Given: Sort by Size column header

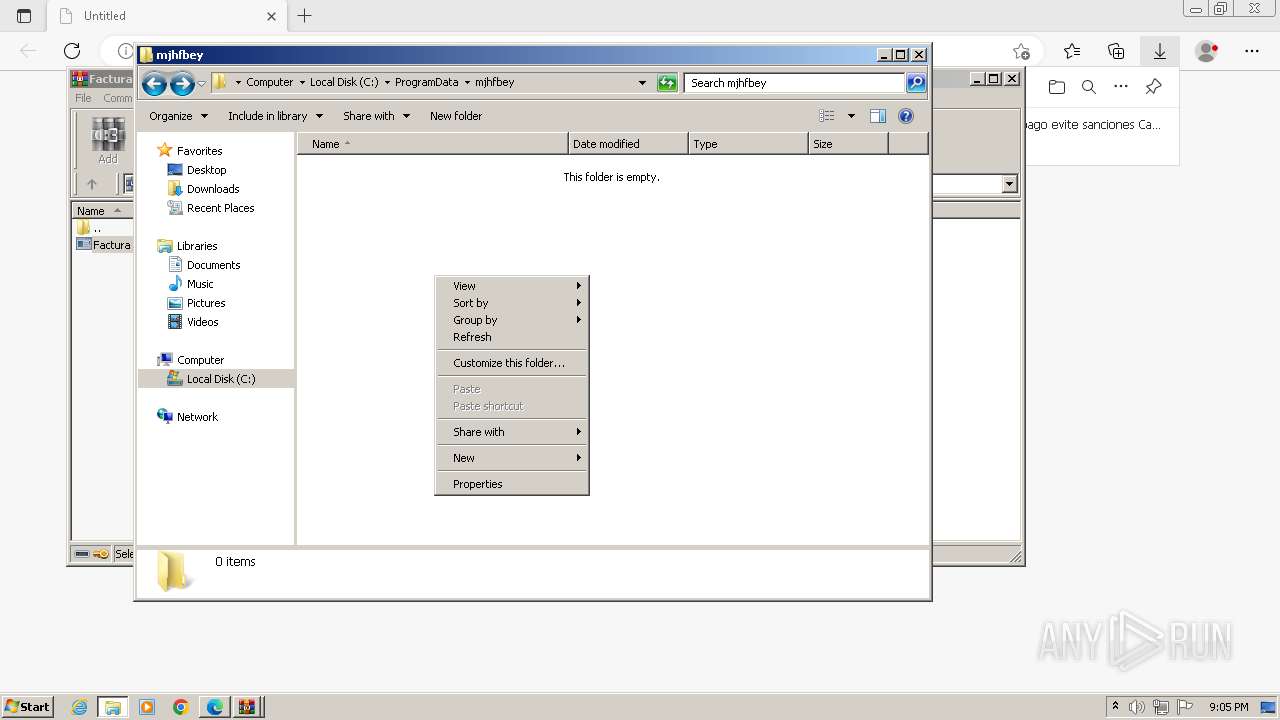Looking at the screenshot, I should 848,144.
